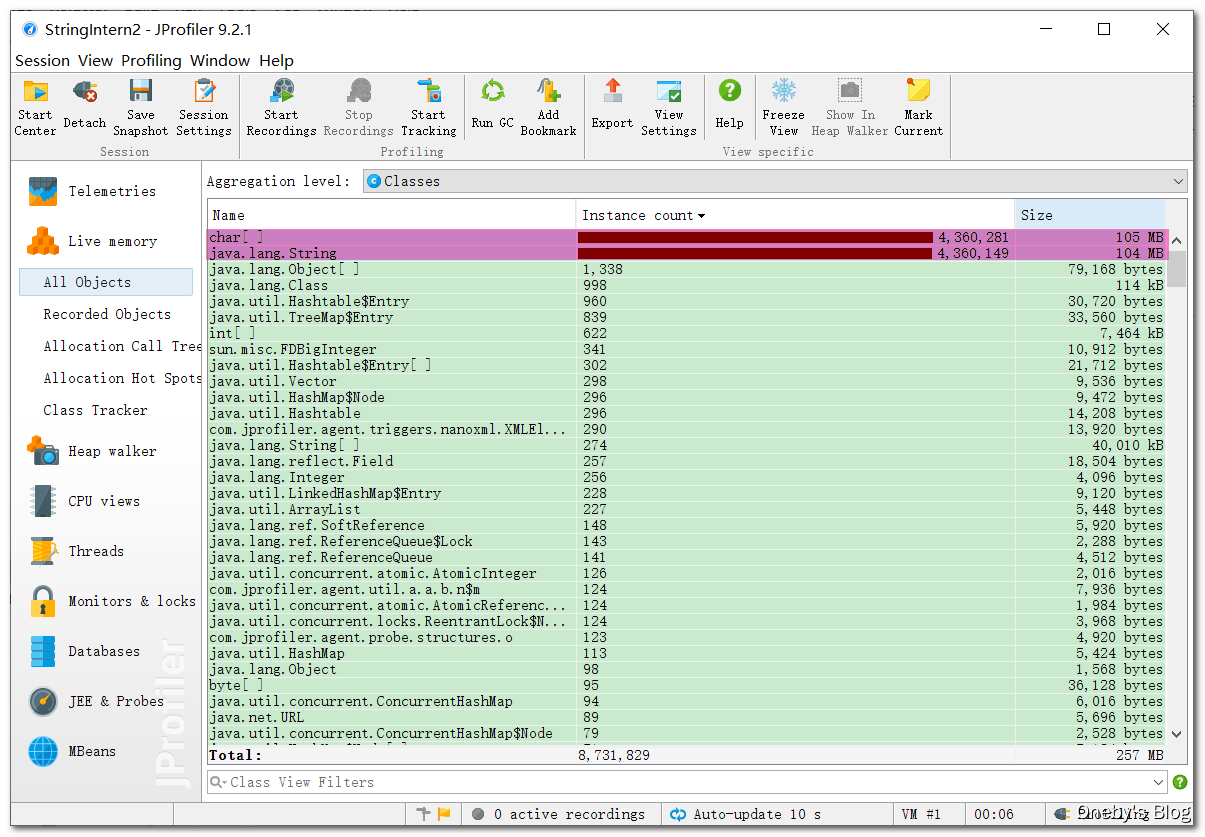1205x837 pixels.
Task: Click Save Snapshot in toolbar
Action: coord(141,108)
